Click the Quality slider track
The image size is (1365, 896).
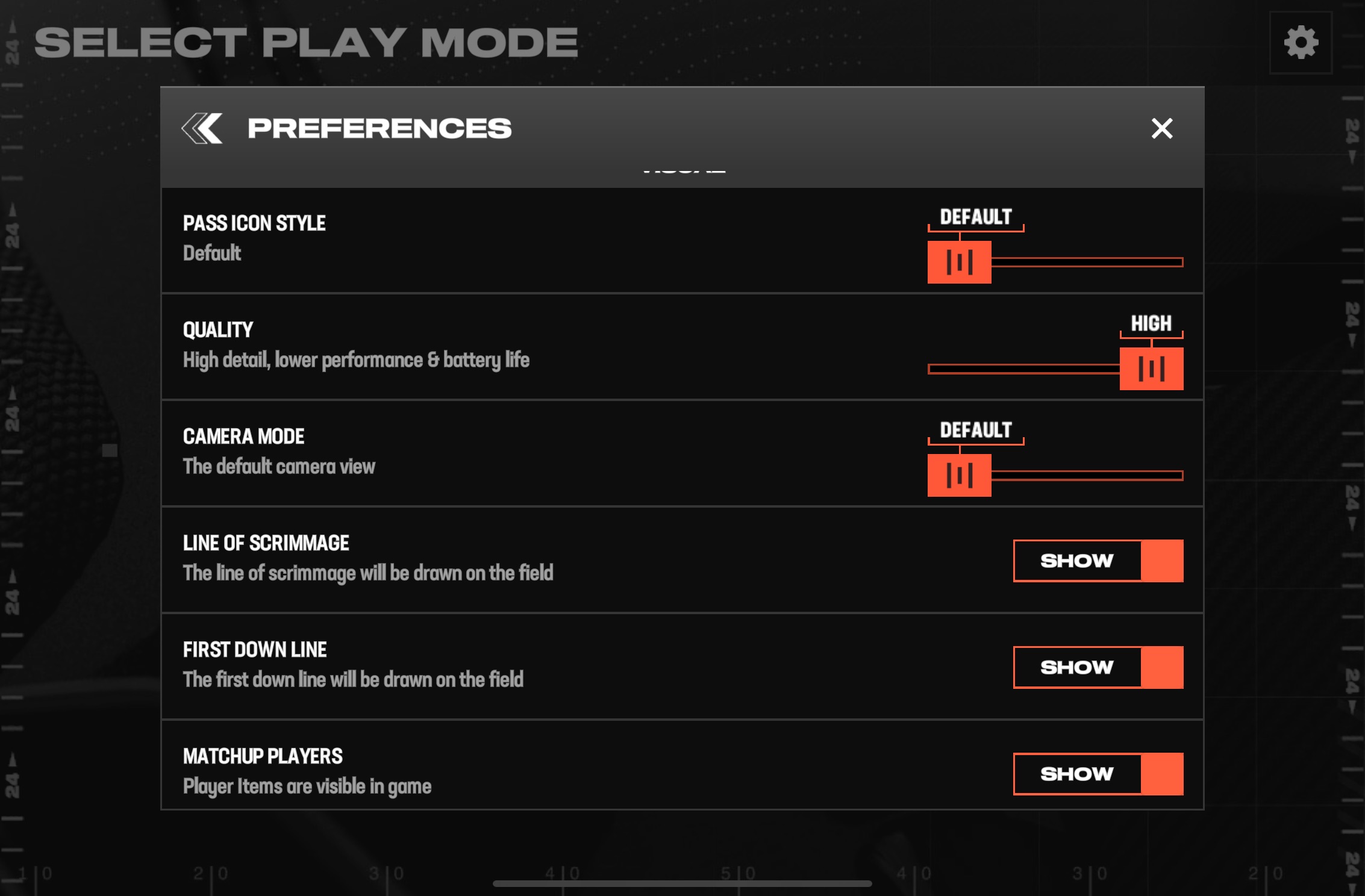click(x=1023, y=369)
